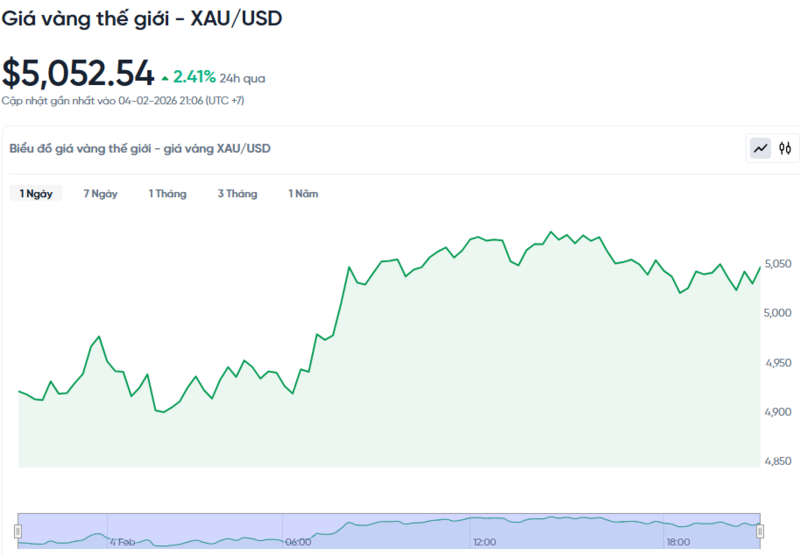The image size is (800, 556).
Task: Switch to the 1 Tháng range
Action: [167, 194]
